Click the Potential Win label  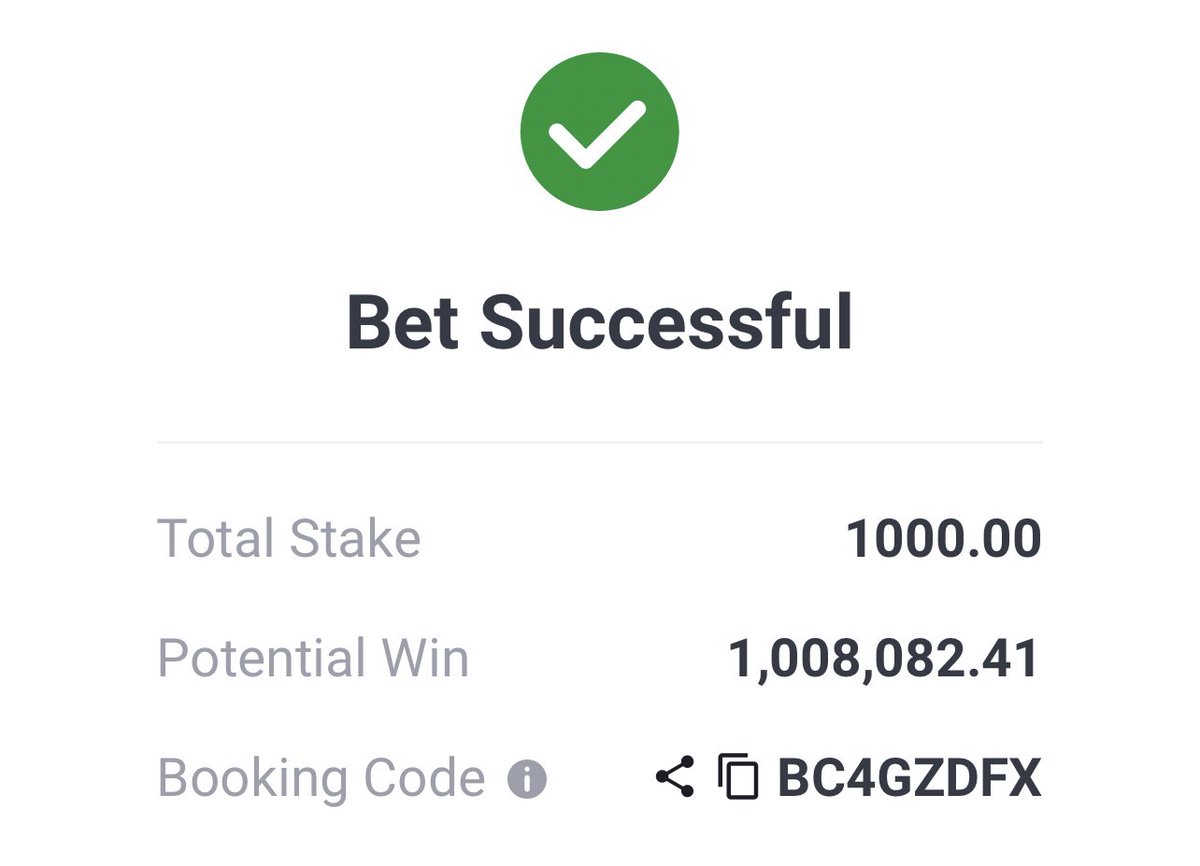pos(313,658)
